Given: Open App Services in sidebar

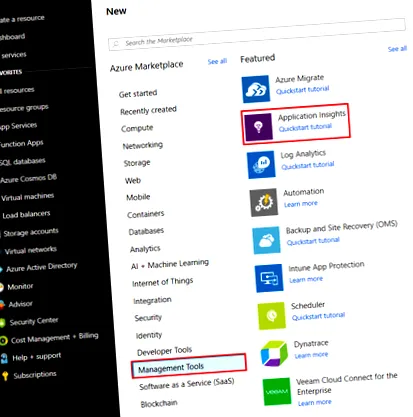Looking at the screenshot, I should 19,126.
